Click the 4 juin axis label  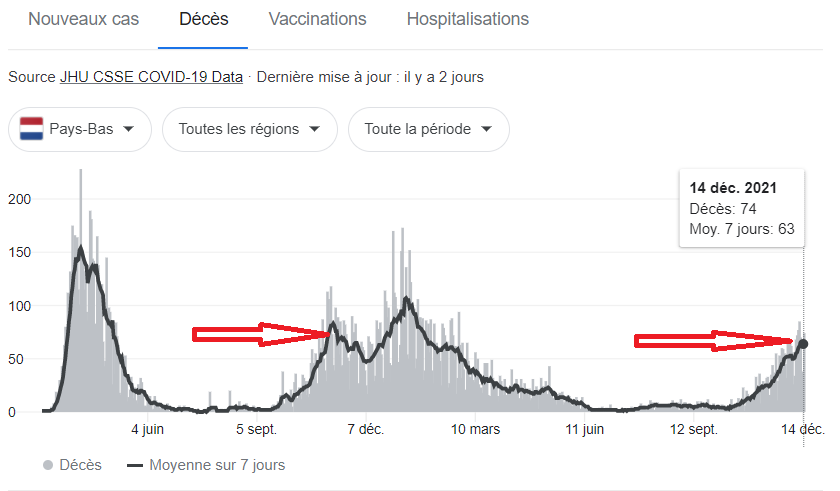(147, 430)
